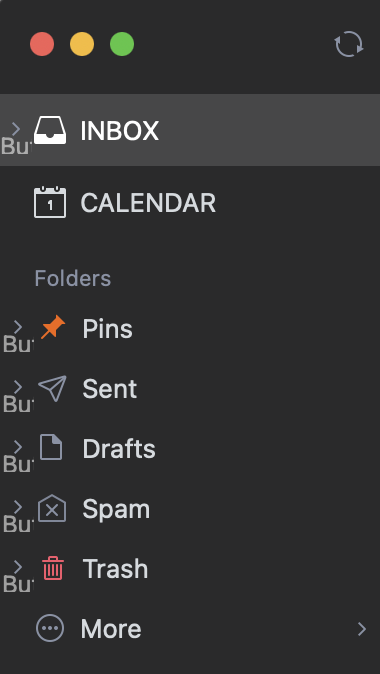
Task: Click the sync refresh icon
Action: point(349,44)
